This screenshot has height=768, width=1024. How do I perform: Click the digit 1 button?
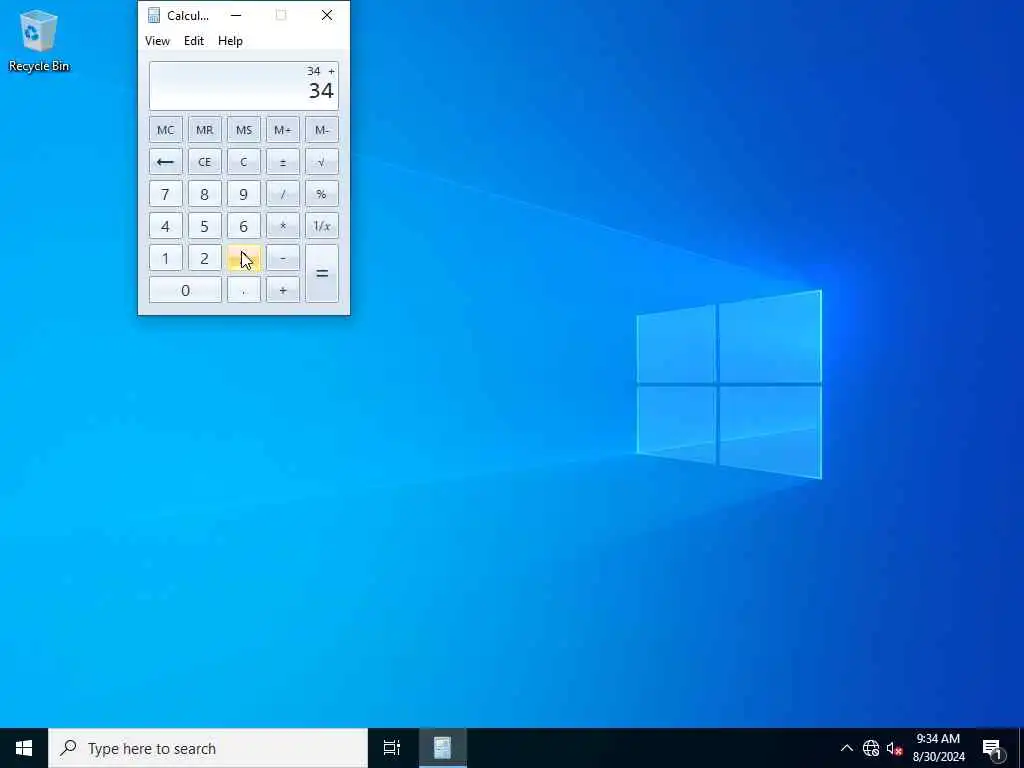point(165,258)
